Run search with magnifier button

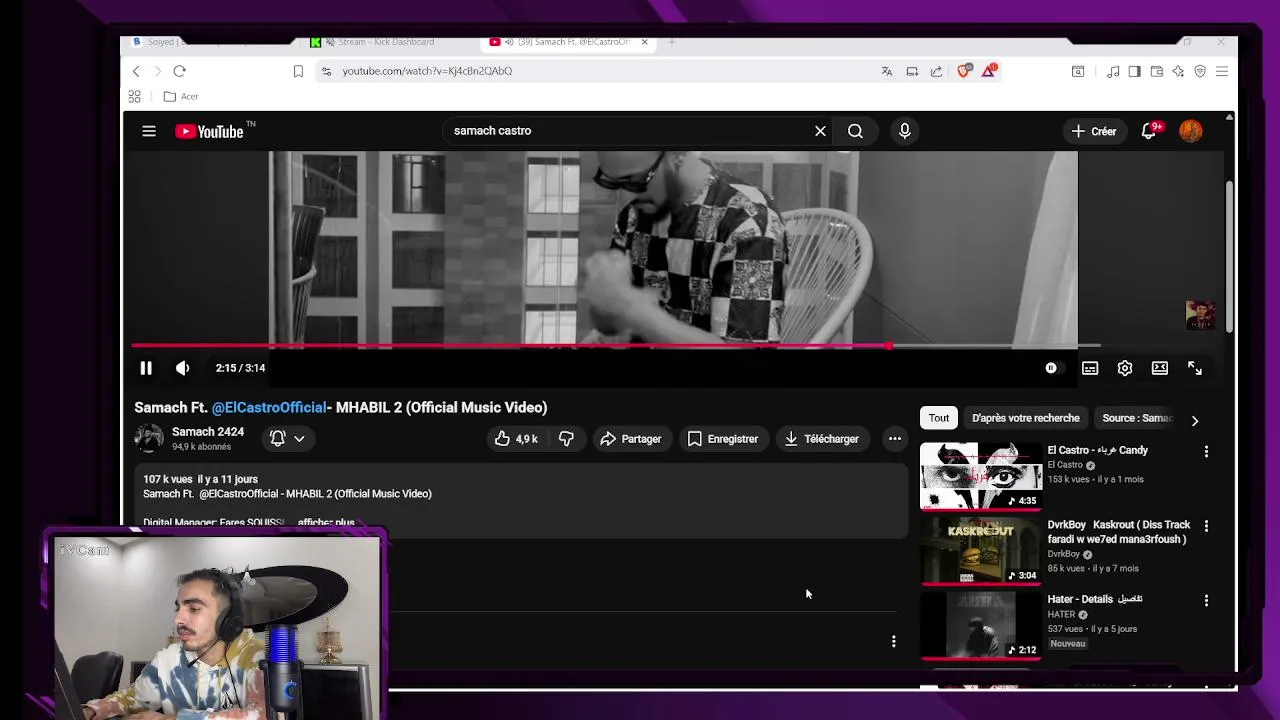click(x=855, y=131)
